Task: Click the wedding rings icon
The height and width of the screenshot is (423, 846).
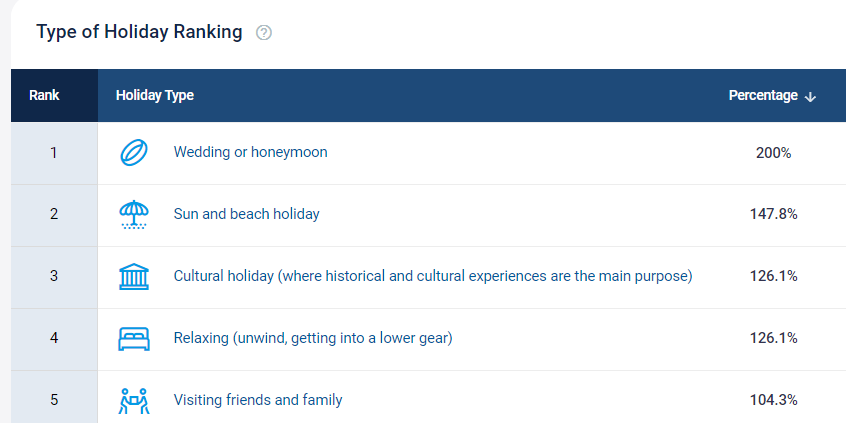Action: (134, 153)
